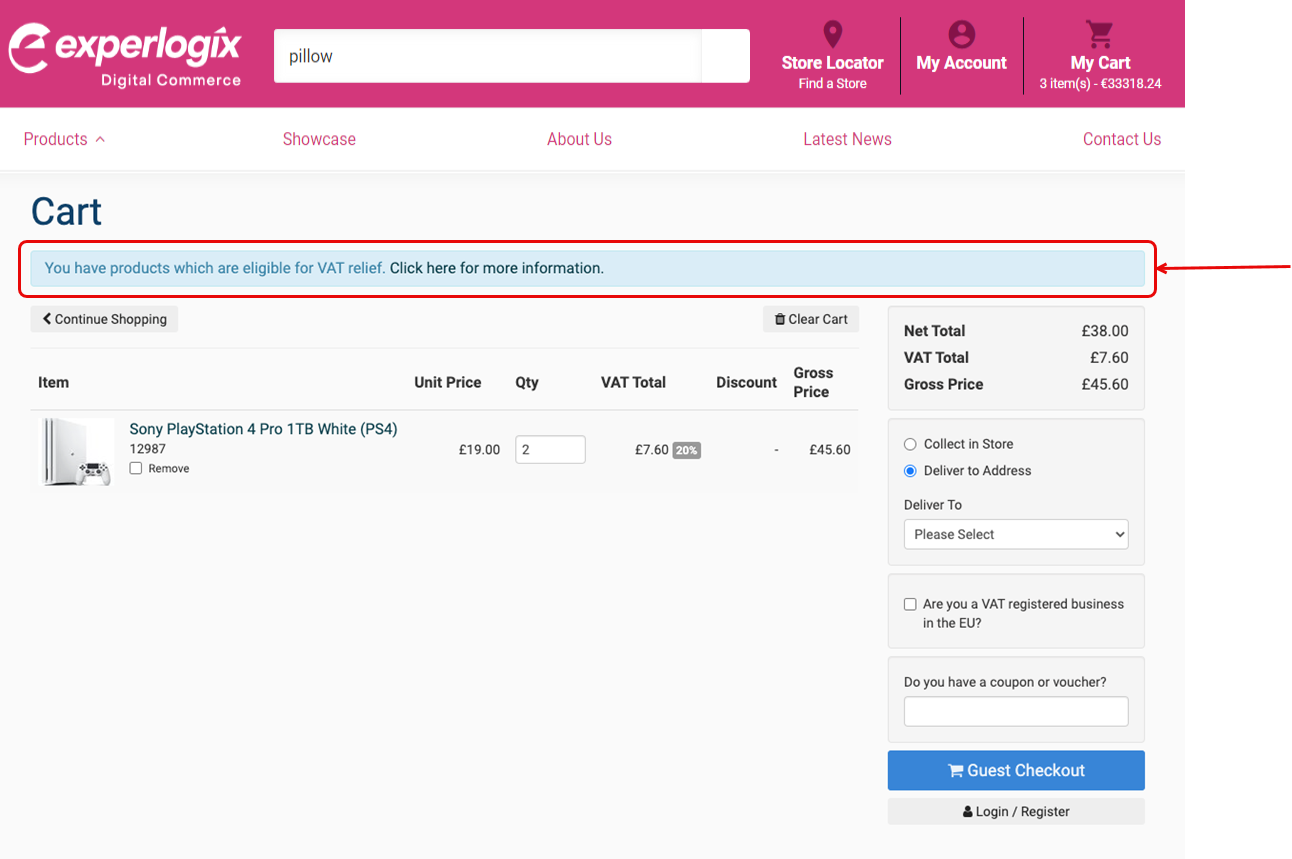The image size is (1292, 859).
Task: Expand the Products menu
Action: click(x=64, y=139)
